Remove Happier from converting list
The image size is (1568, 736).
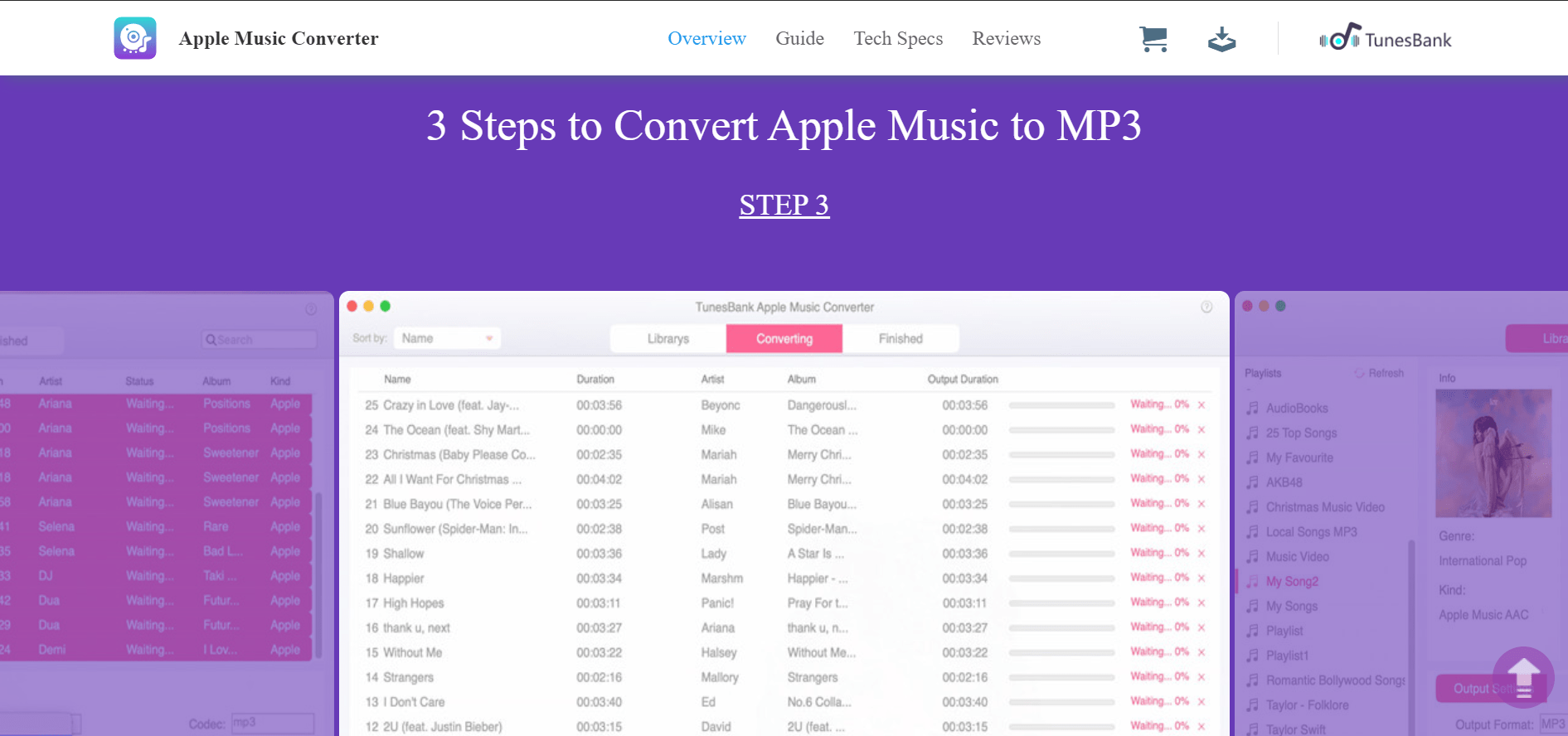tap(1201, 579)
